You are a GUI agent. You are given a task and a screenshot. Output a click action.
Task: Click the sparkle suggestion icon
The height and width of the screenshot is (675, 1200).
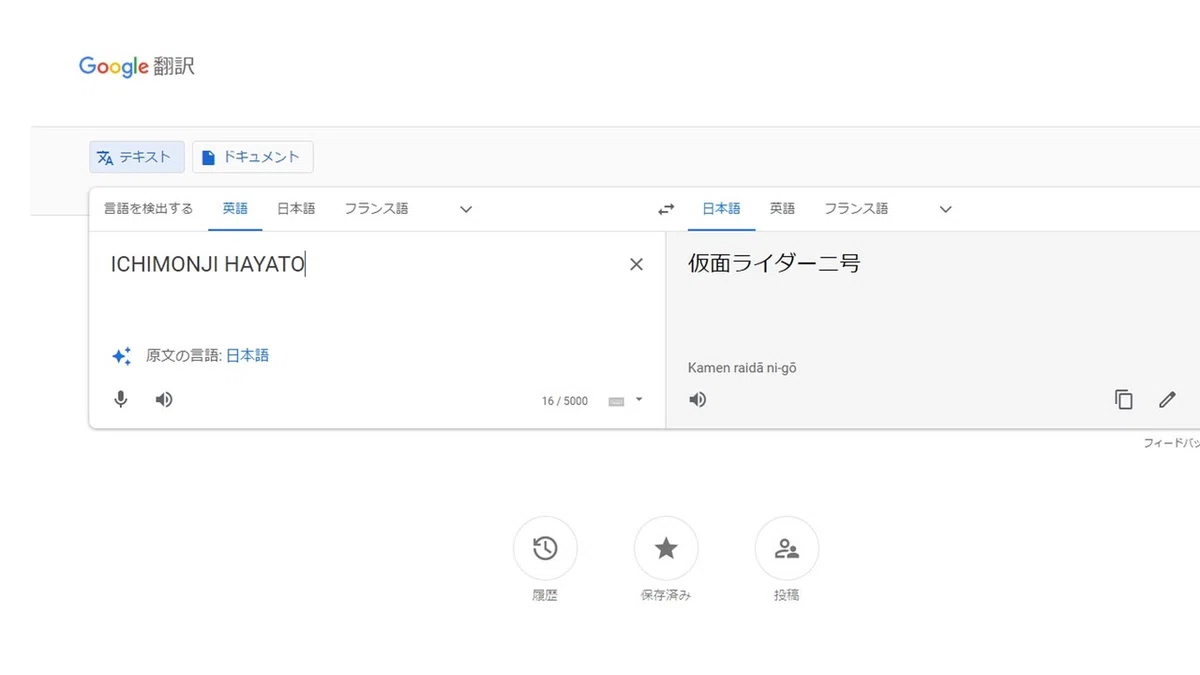pos(121,356)
